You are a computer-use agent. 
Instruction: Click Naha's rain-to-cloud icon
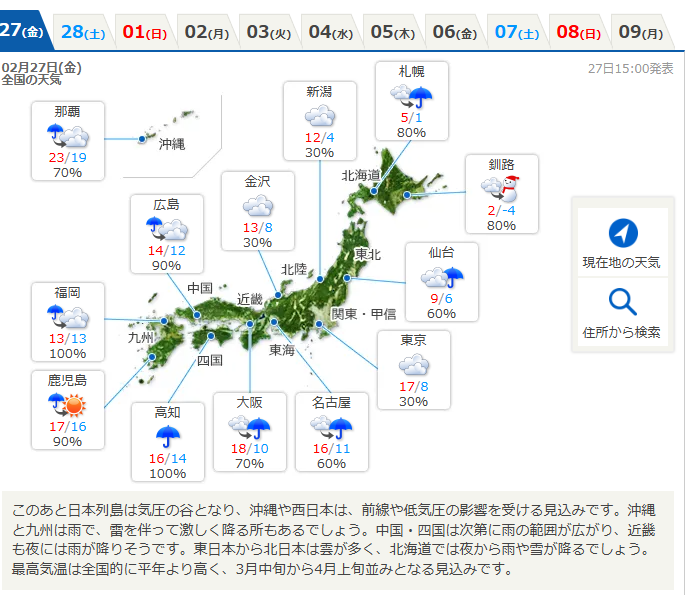pyautogui.click(x=68, y=136)
